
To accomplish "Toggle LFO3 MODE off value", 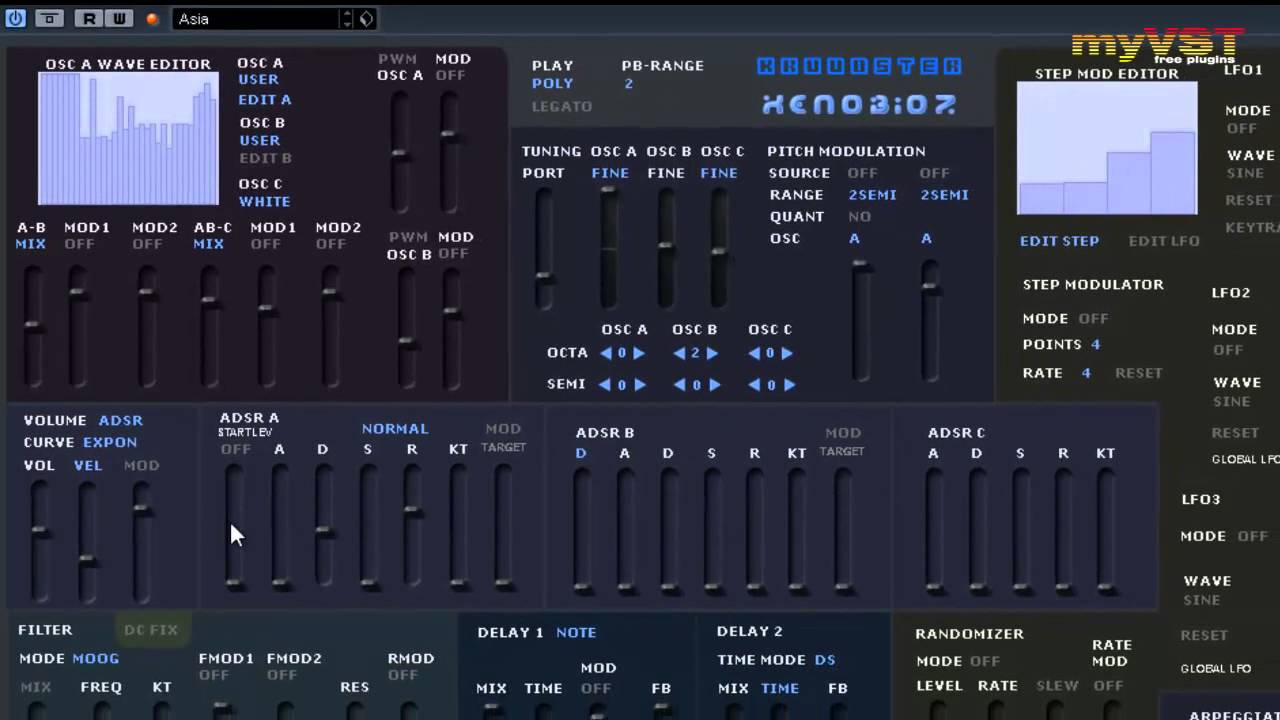I will [1252, 537].
